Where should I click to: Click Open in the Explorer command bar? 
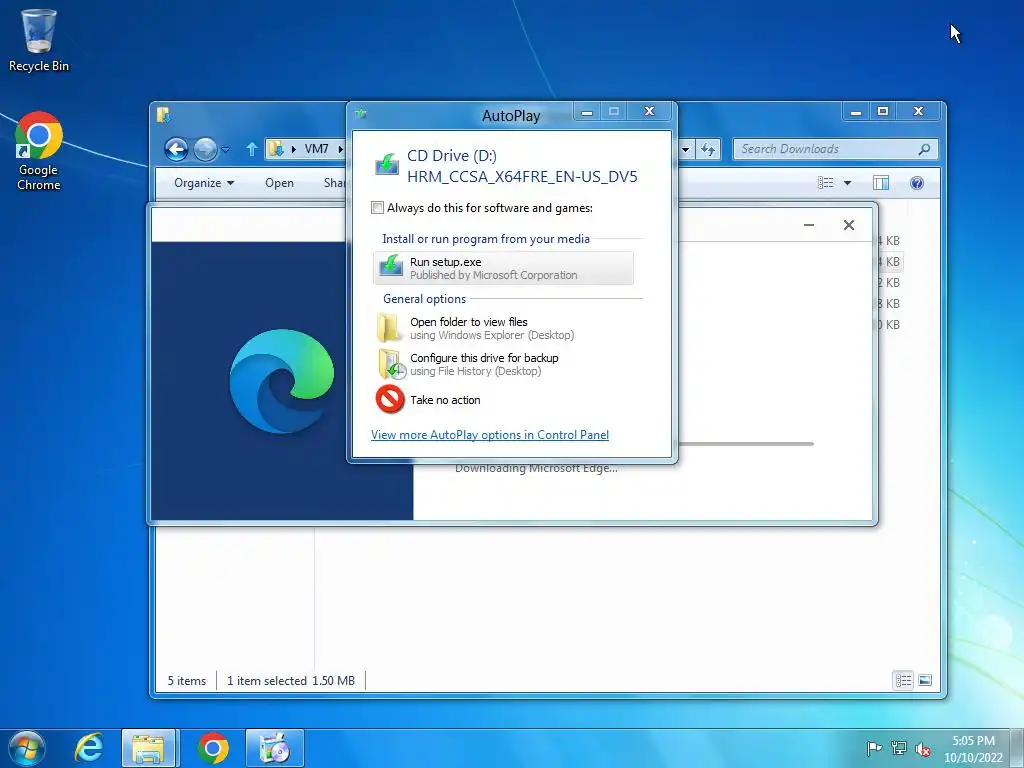click(280, 183)
